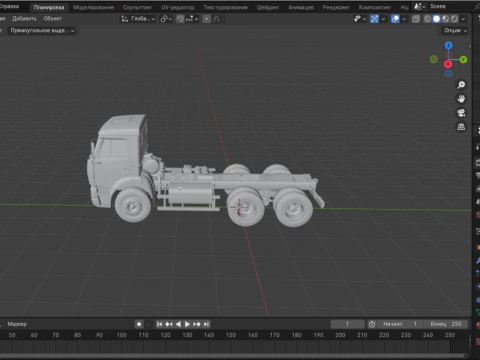The width and height of the screenshot is (480, 360).
Task: Switch to Планировка workspace tab
Action: 49,7
